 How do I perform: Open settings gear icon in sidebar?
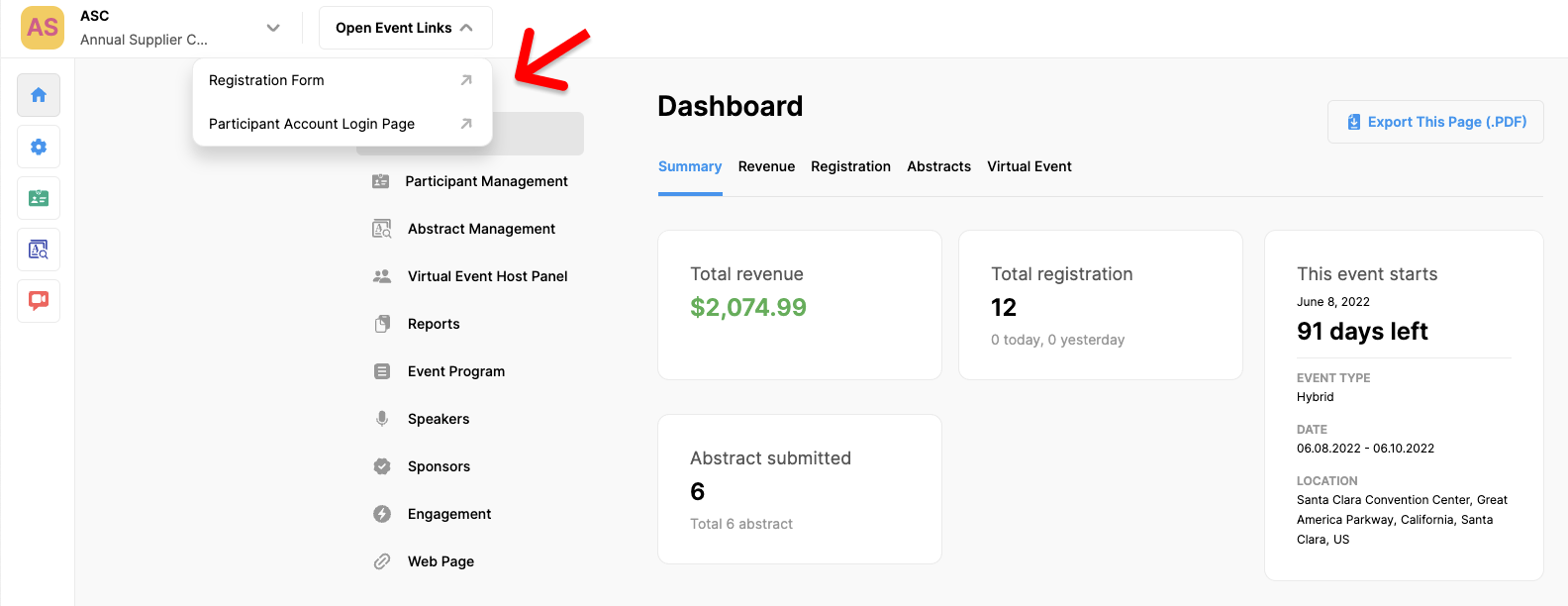tap(39, 147)
